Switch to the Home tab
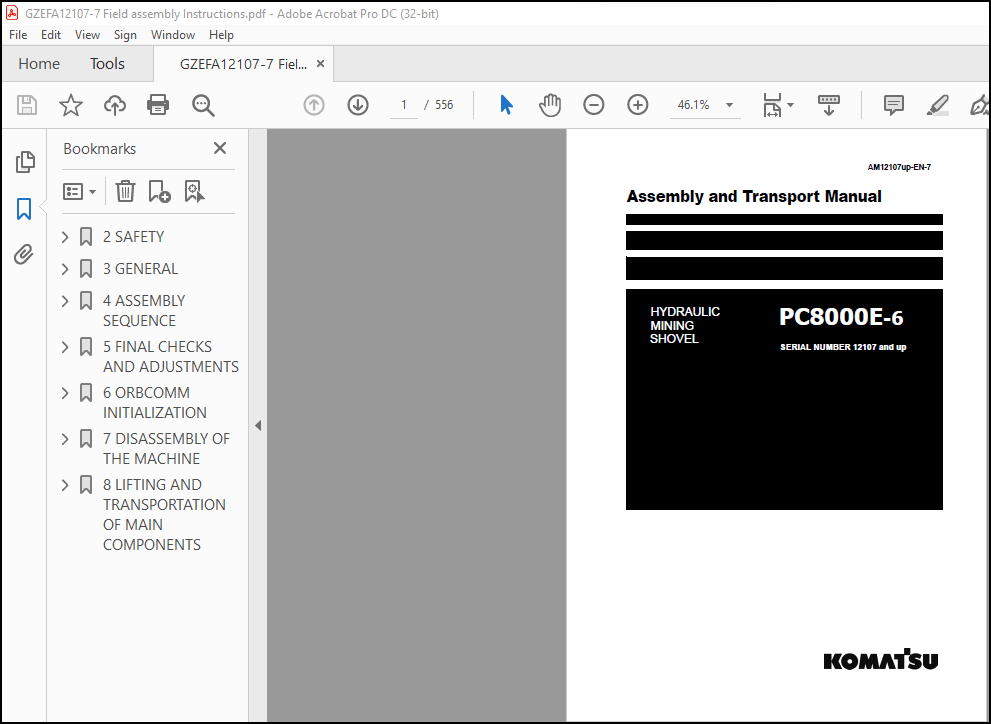This screenshot has width=991, height=724. (39, 64)
